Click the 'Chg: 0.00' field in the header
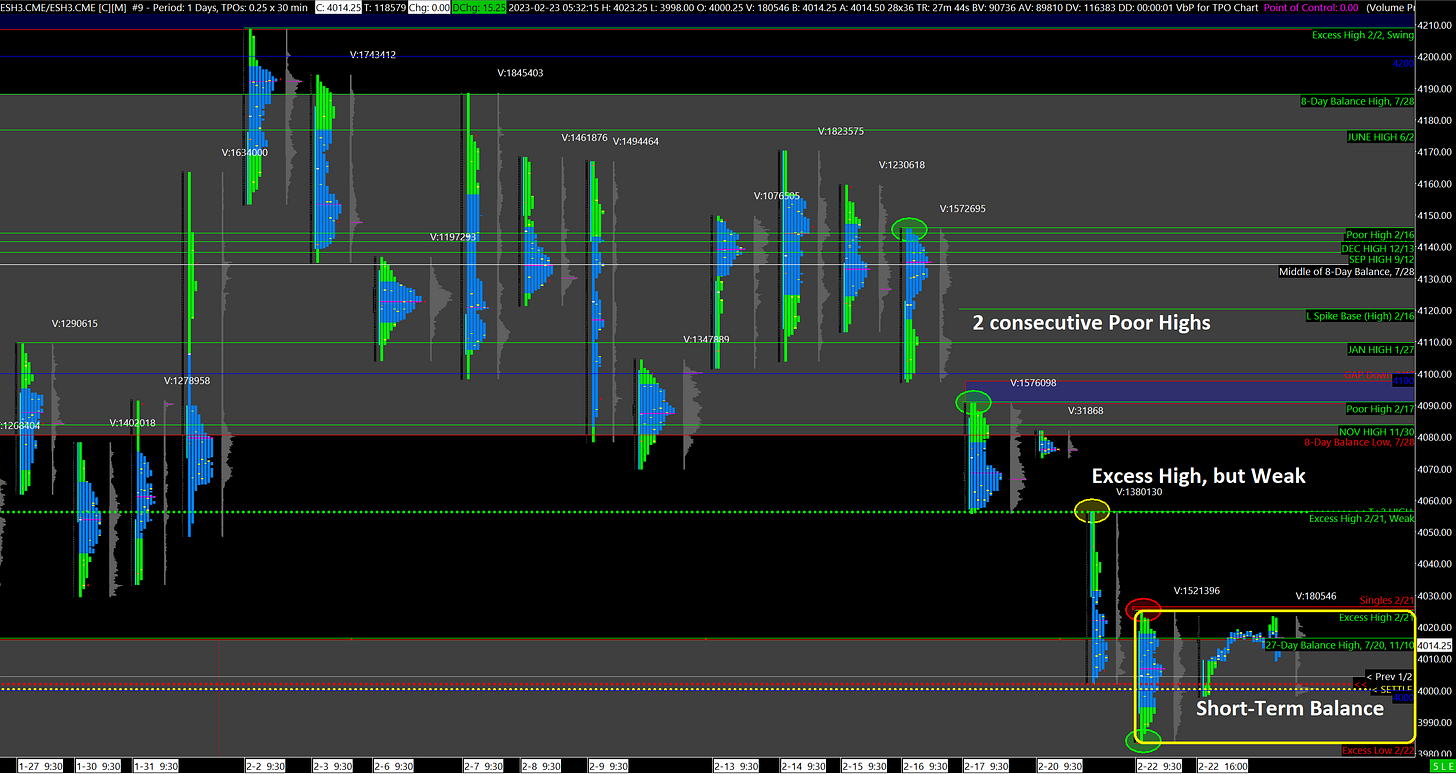The image size is (1456, 774). click(430, 7)
